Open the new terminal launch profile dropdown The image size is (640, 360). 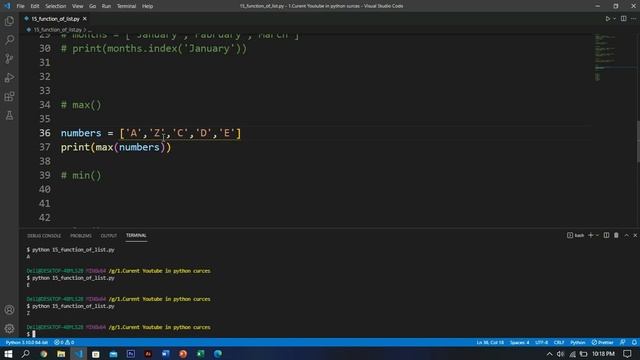[x=597, y=236]
